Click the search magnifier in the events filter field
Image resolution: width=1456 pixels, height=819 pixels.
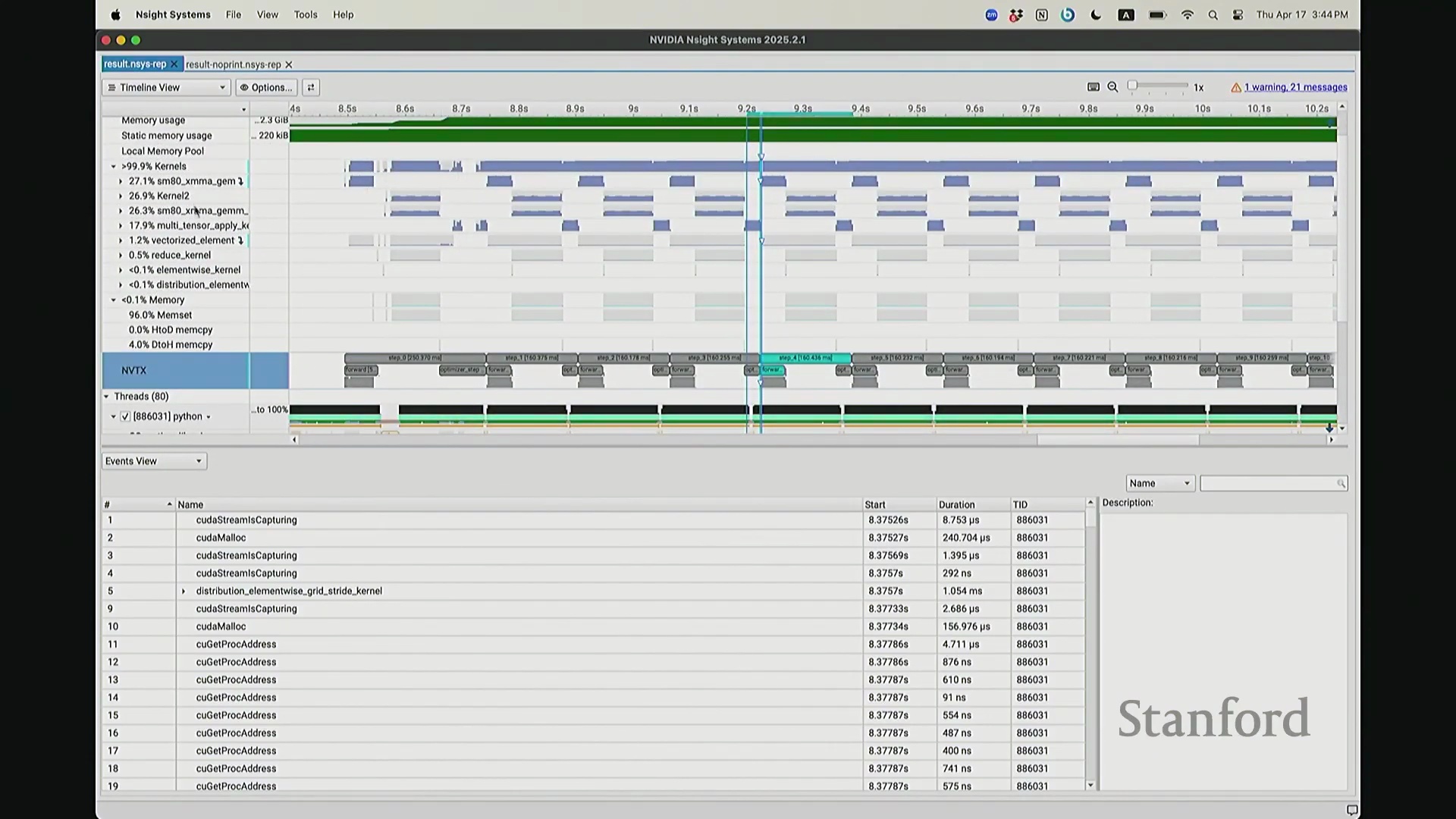tap(1341, 484)
